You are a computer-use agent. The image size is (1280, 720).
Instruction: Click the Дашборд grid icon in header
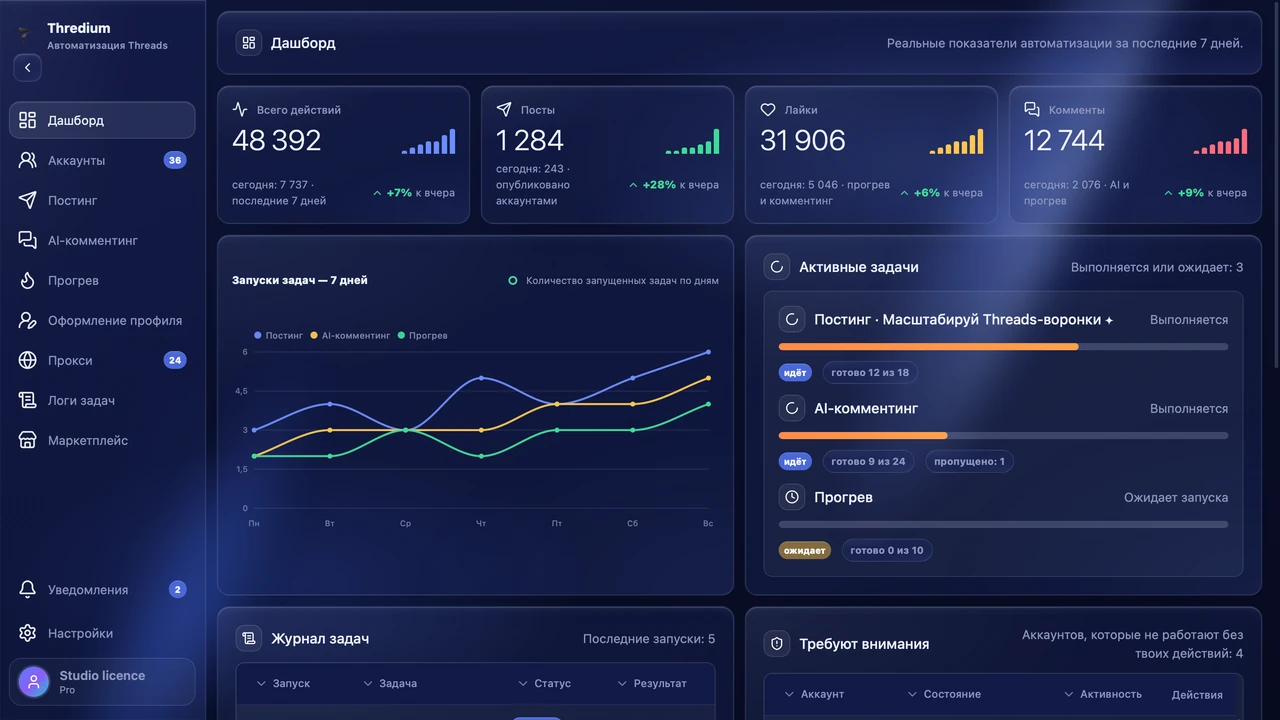[248, 43]
